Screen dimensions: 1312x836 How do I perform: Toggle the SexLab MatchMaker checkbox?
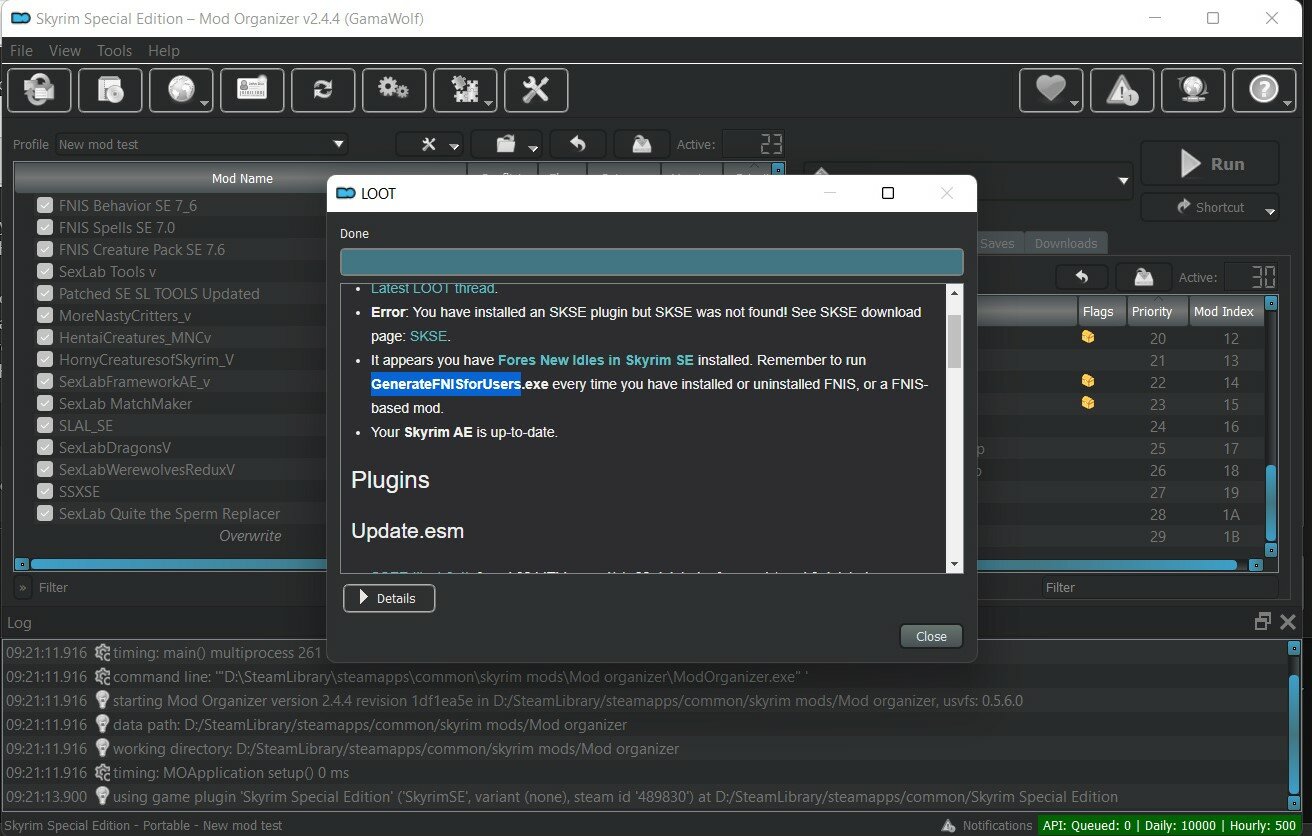click(45, 403)
